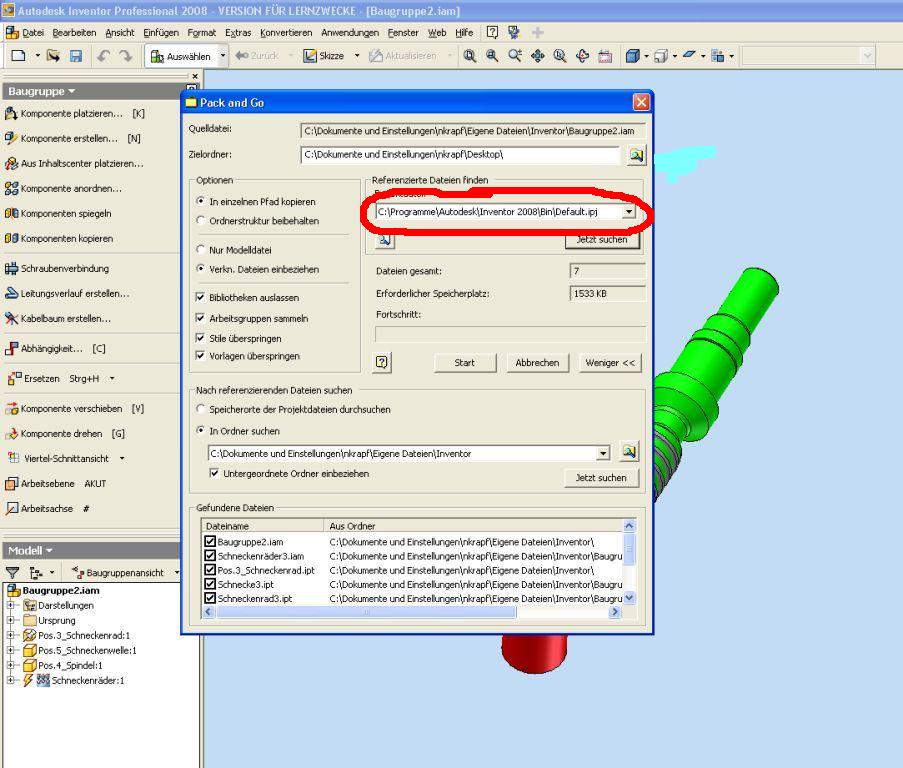903x768 pixels.
Task: Toggle Stile überspringen checkbox
Action: tap(200, 338)
